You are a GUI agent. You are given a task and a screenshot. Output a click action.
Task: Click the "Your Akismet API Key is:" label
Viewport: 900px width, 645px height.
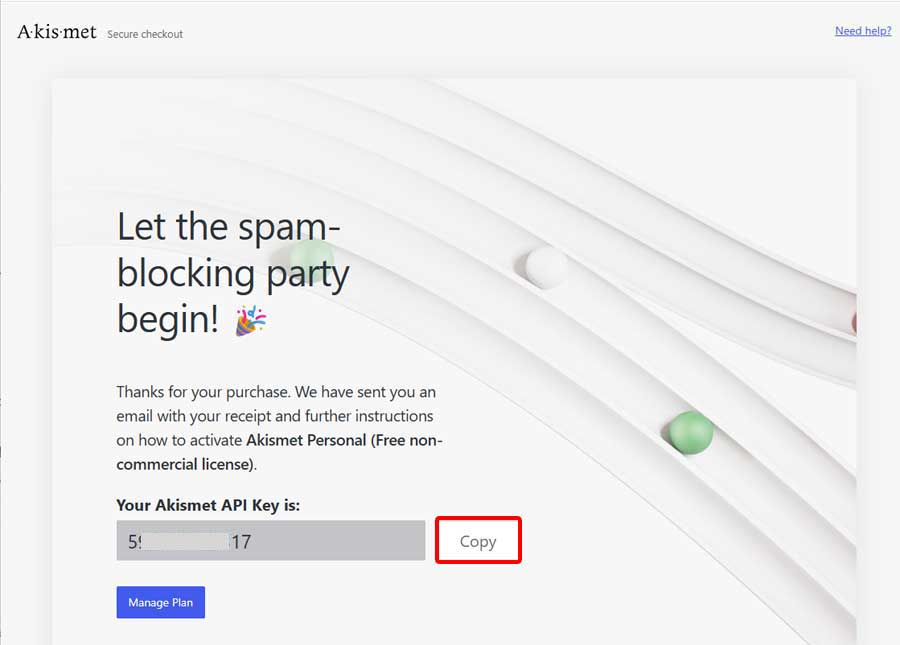[x=208, y=505]
